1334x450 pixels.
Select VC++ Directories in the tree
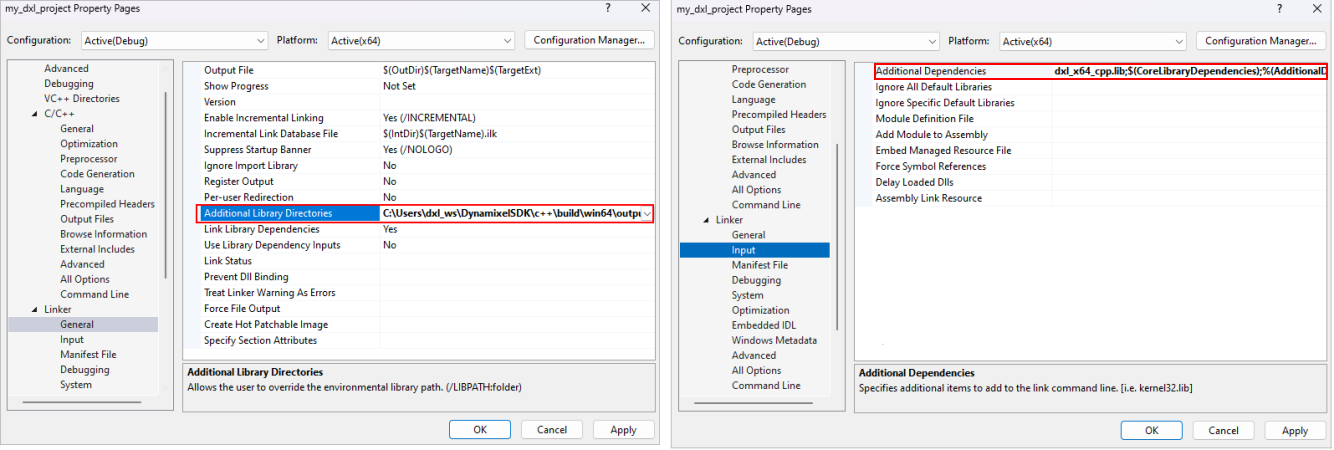tap(81, 99)
